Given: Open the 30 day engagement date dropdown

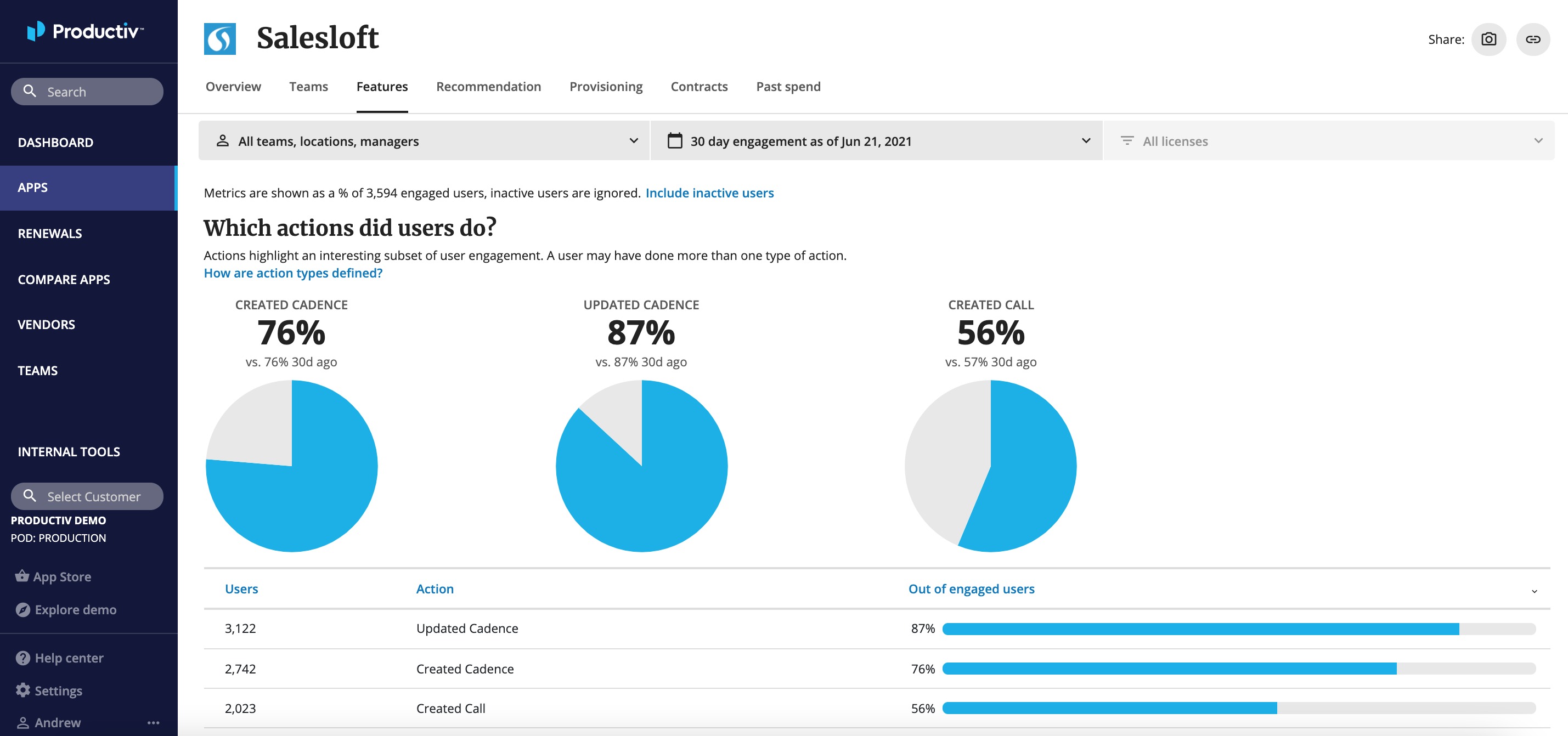Looking at the screenshot, I should pos(876,141).
